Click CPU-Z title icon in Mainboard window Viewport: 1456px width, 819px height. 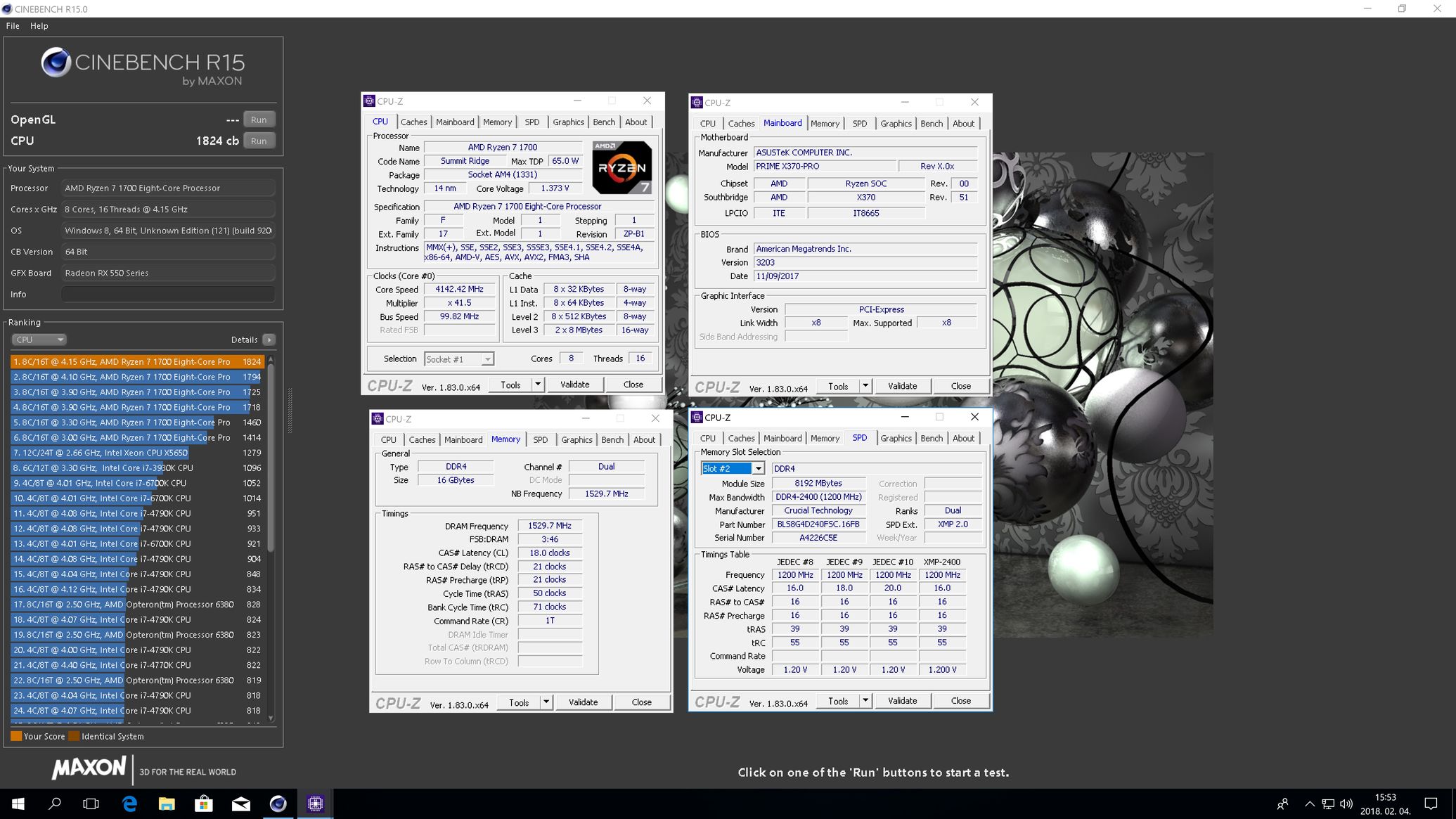(697, 103)
